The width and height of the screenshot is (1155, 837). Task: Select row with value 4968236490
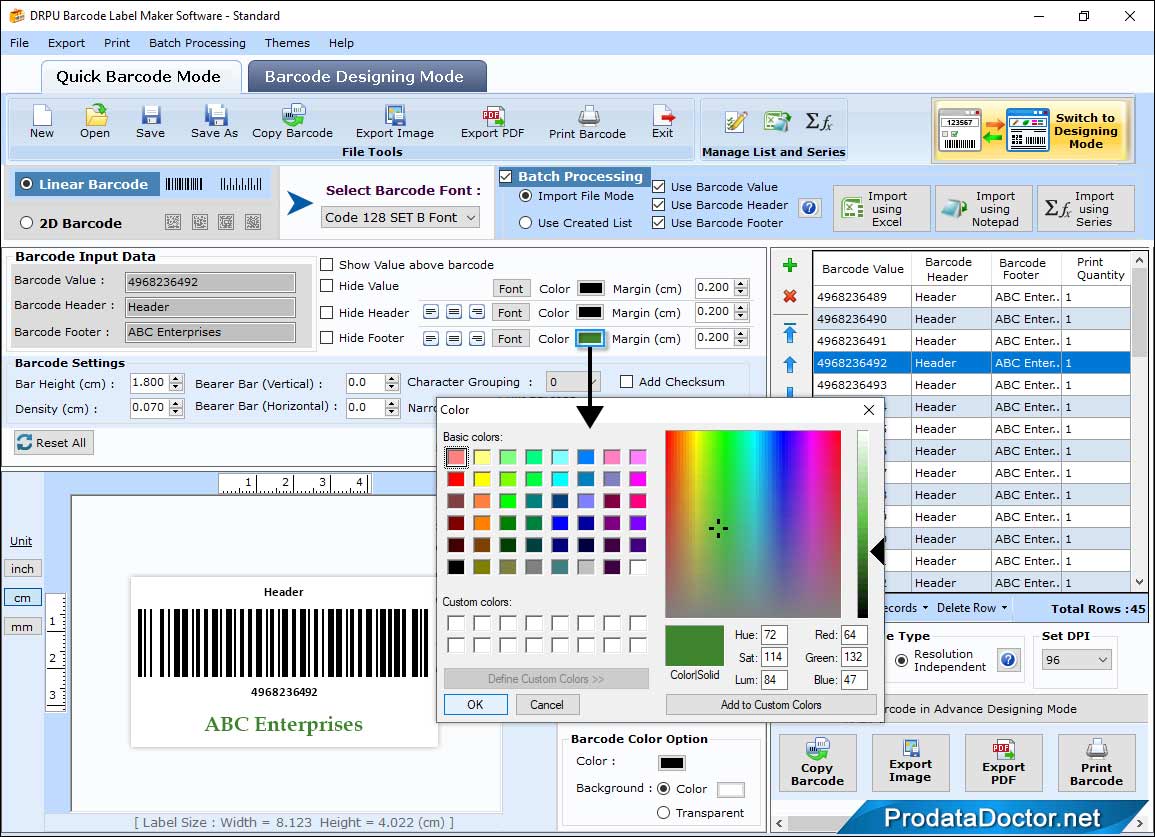pos(972,318)
